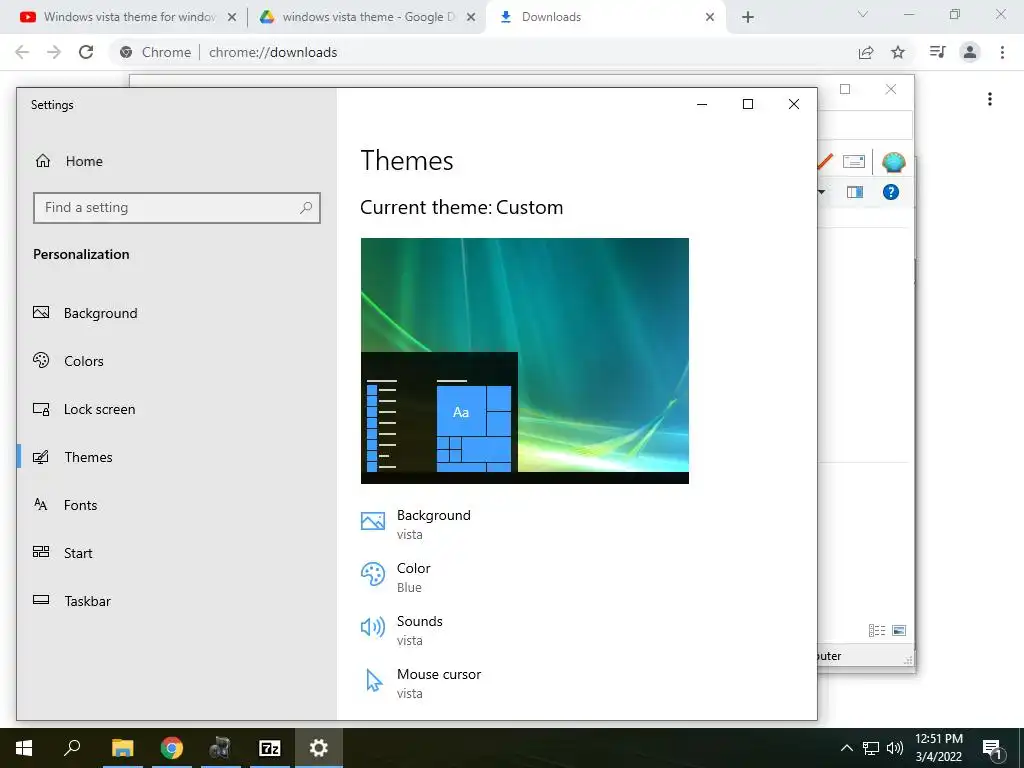Click the share page icon in the address bar
The image size is (1024, 768).
click(x=866, y=52)
